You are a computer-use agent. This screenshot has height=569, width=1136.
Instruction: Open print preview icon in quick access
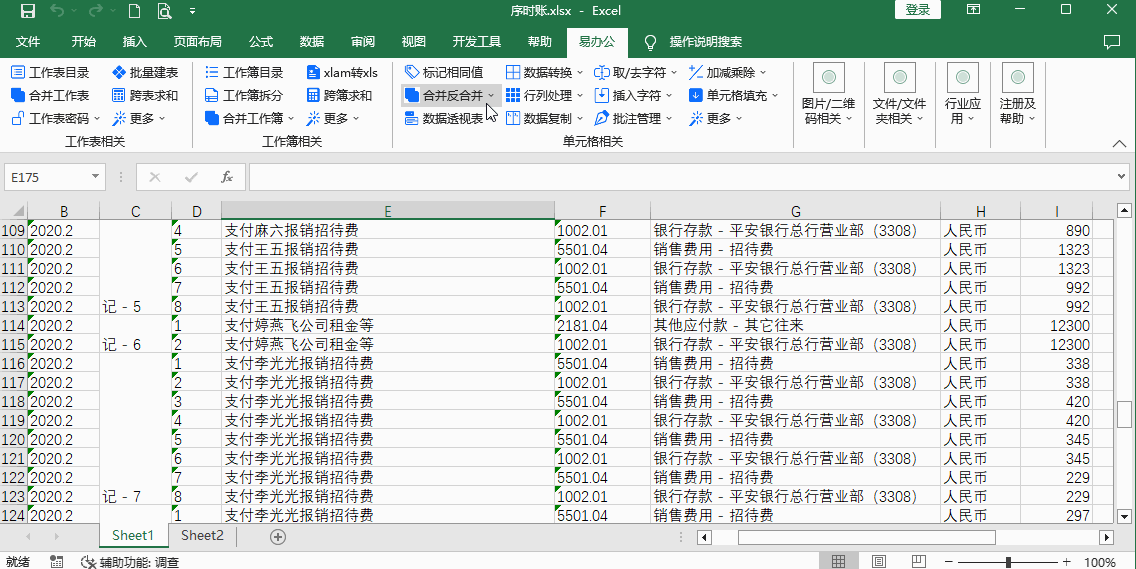pyautogui.click(x=164, y=11)
